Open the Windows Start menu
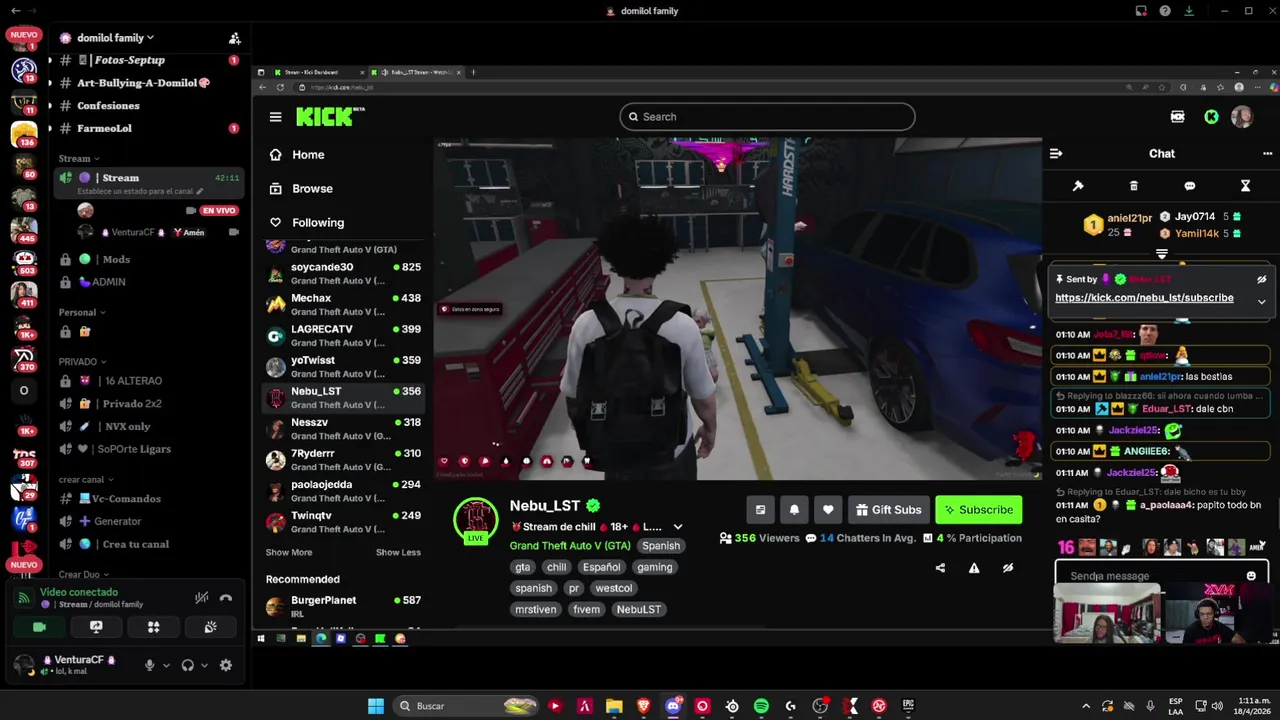 tap(376, 706)
